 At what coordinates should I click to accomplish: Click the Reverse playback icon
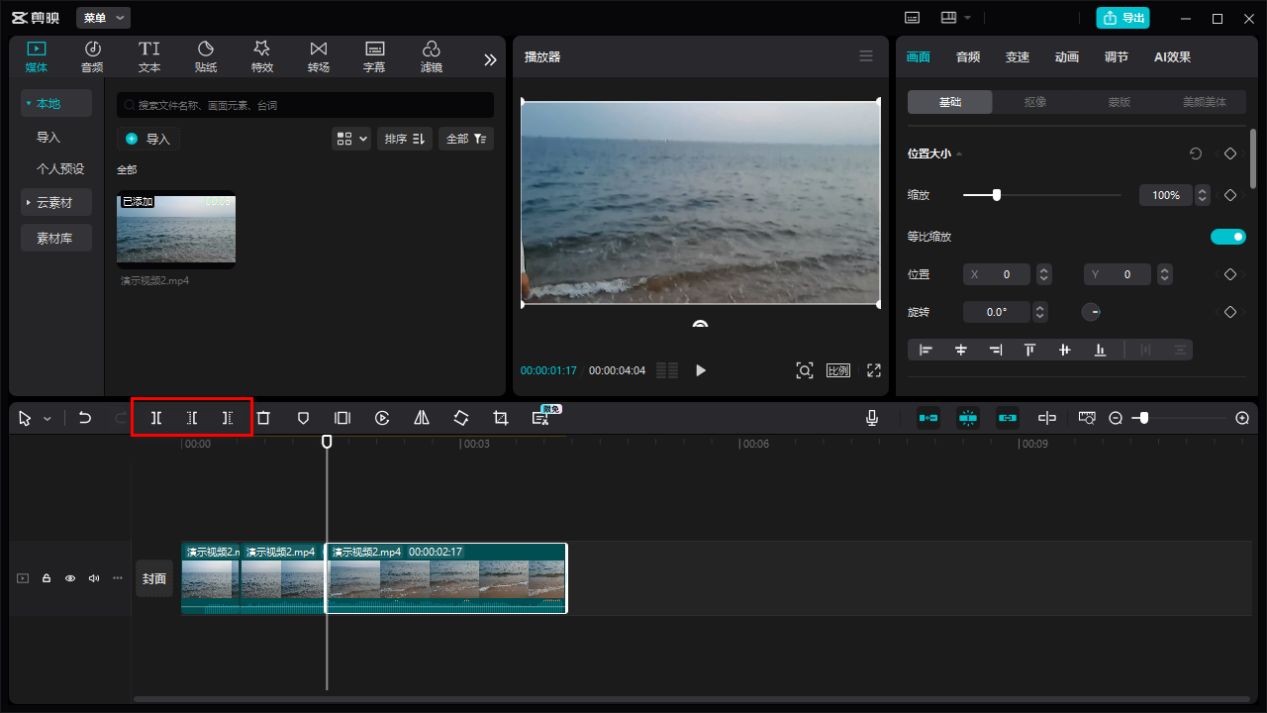[x=382, y=418]
